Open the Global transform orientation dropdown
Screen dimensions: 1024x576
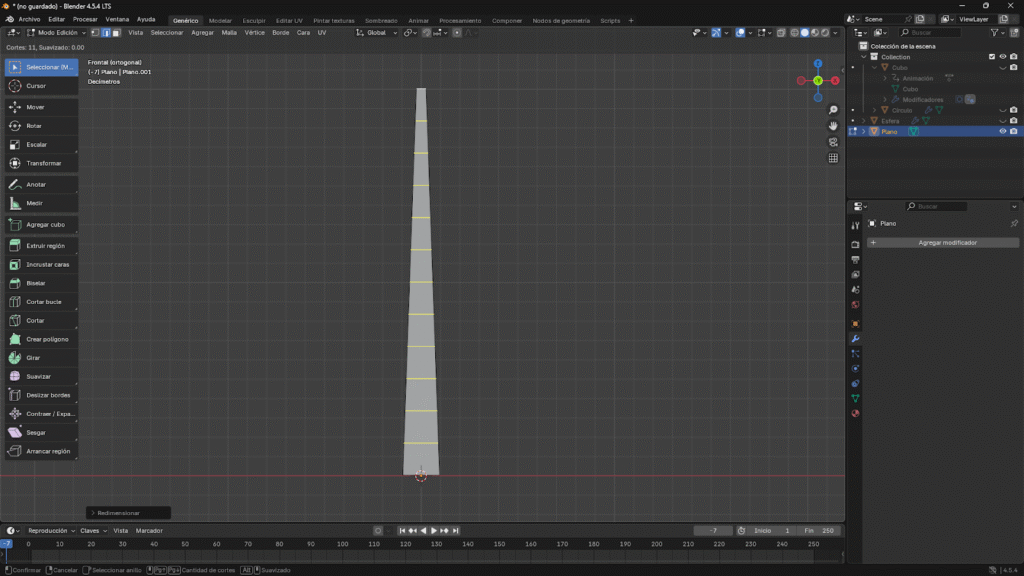[x=377, y=33]
